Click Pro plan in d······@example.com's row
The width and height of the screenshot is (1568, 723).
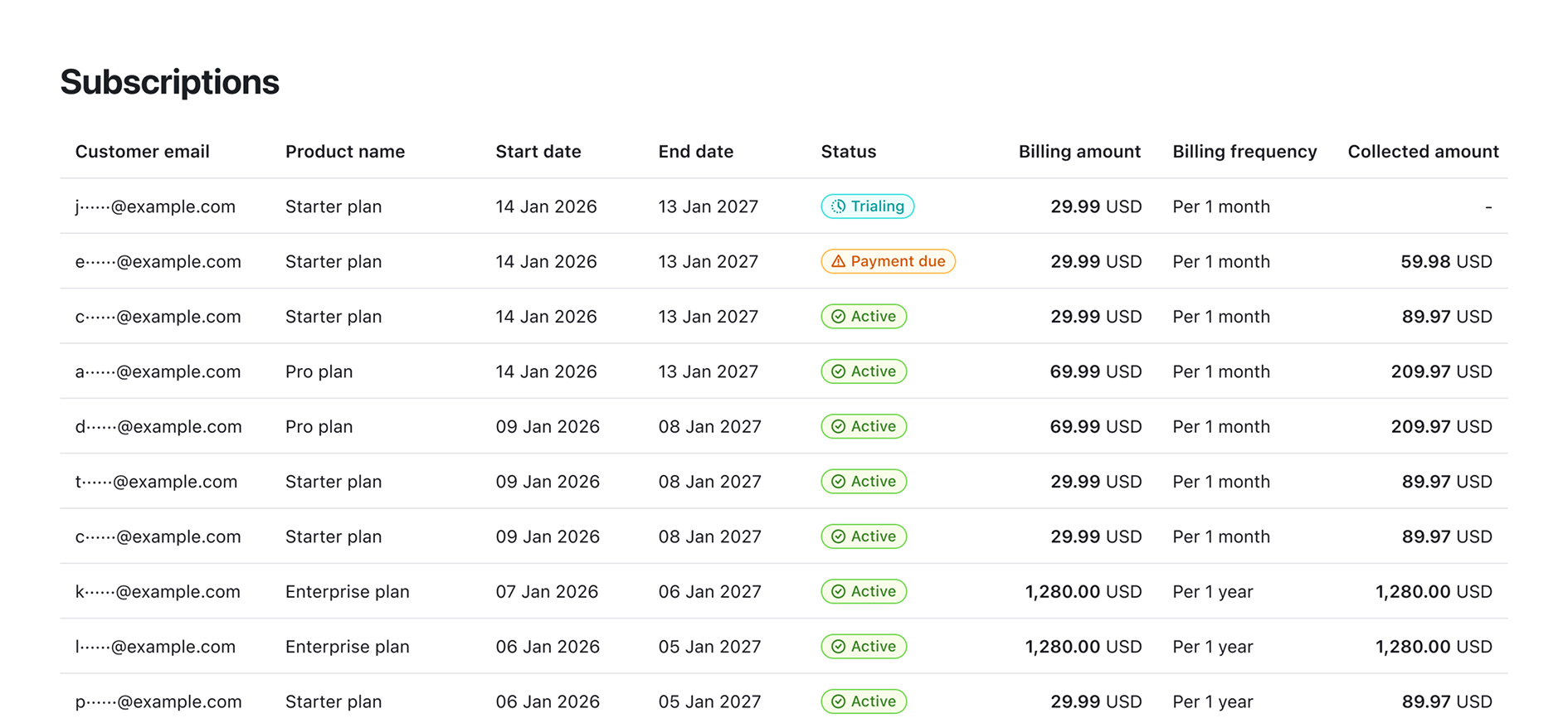pyautogui.click(x=319, y=426)
